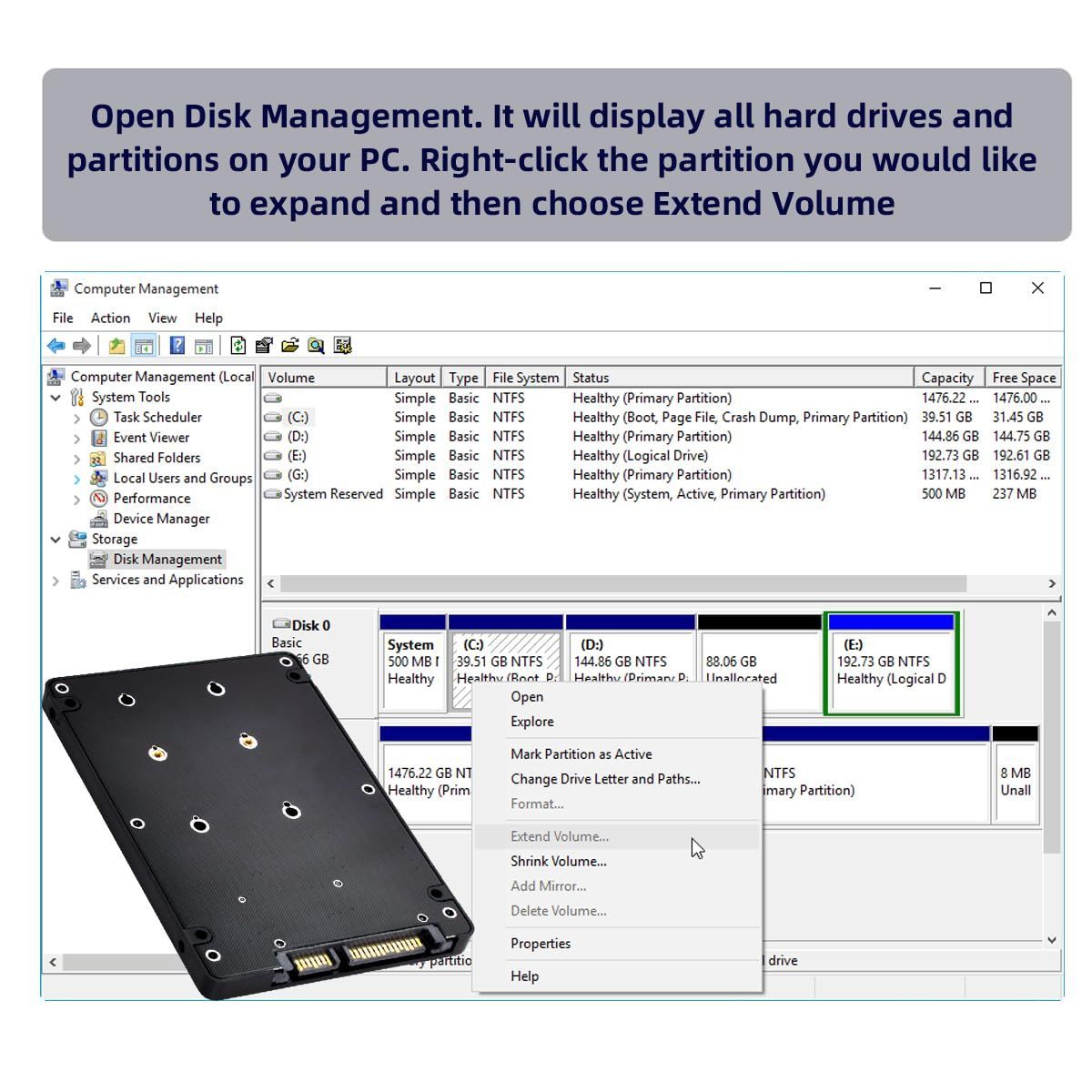Select the (E:) 192.73 GB partition block

click(892, 663)
